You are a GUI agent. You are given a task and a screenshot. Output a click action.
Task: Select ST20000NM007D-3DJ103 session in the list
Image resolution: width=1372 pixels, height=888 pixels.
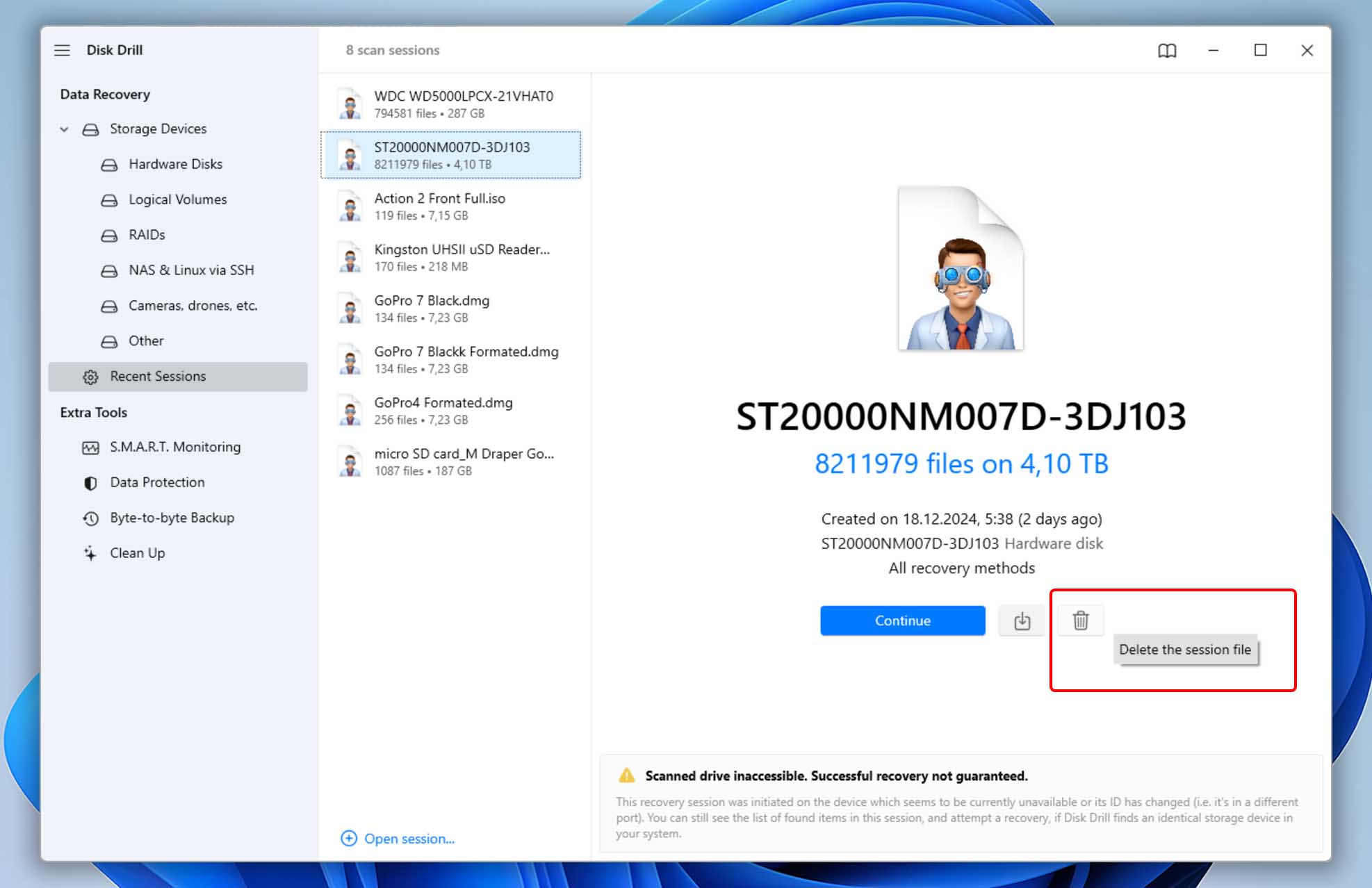(x=450, y=155)
